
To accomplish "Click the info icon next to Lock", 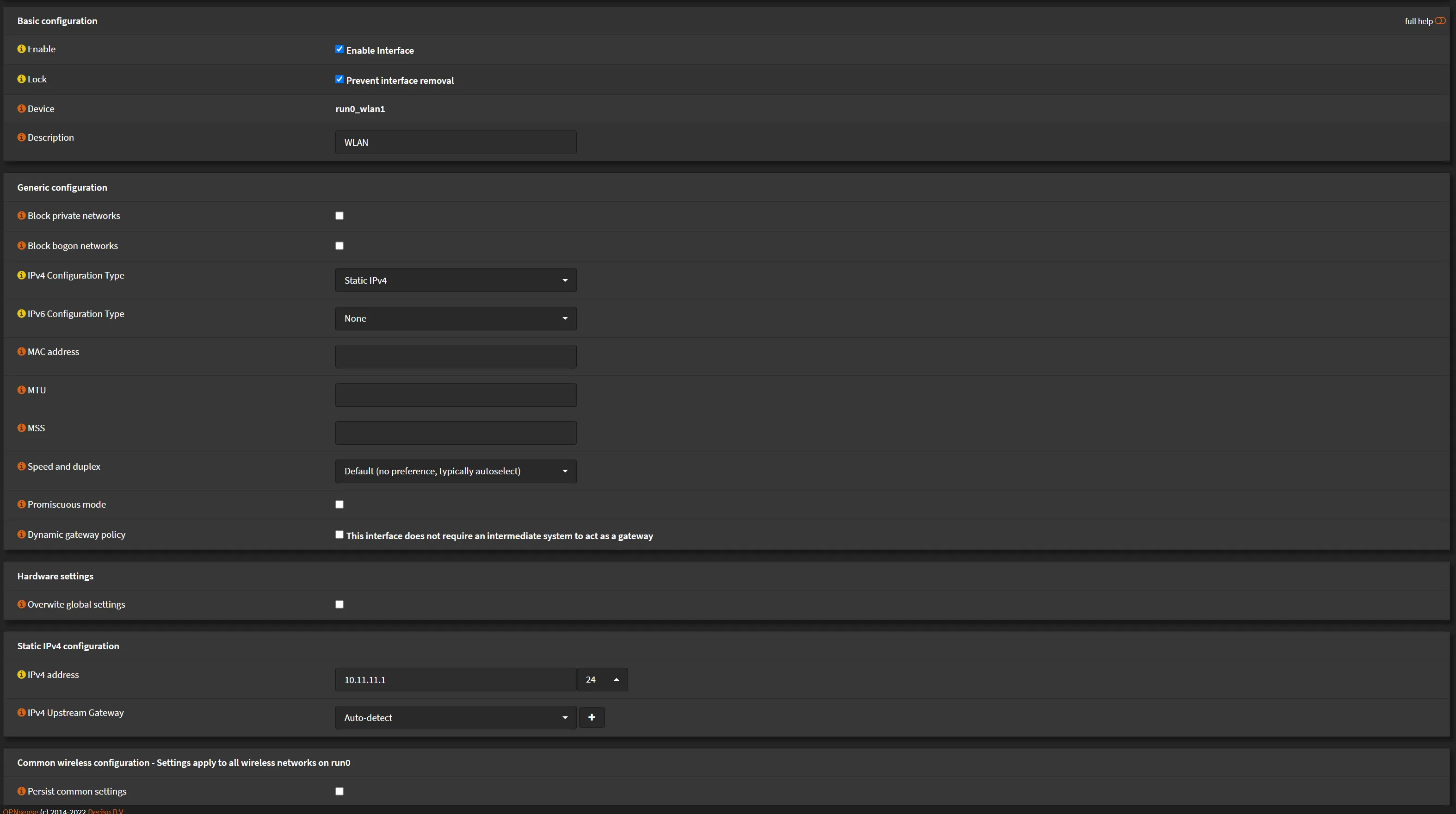I will pos(21,79).
